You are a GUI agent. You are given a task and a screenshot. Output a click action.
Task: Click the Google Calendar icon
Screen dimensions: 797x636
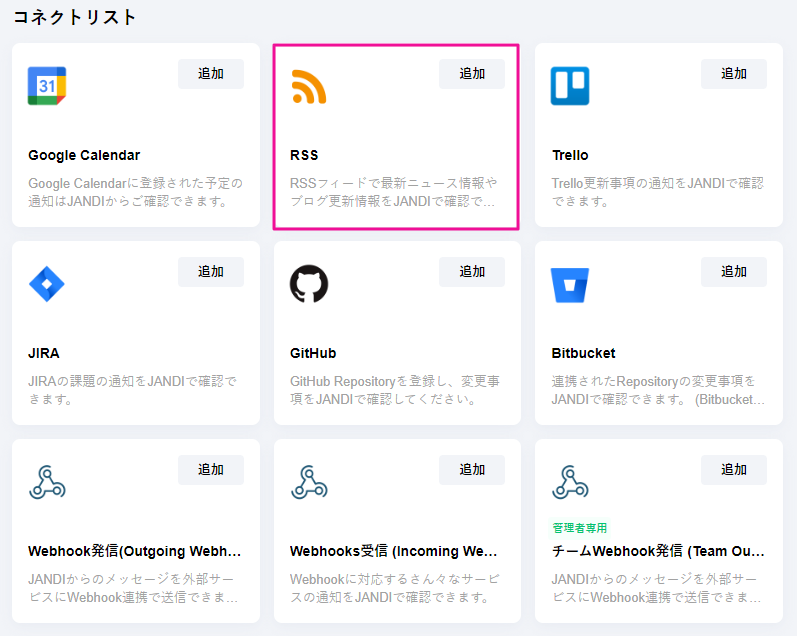pyautogui.click(x=47, y=86)
